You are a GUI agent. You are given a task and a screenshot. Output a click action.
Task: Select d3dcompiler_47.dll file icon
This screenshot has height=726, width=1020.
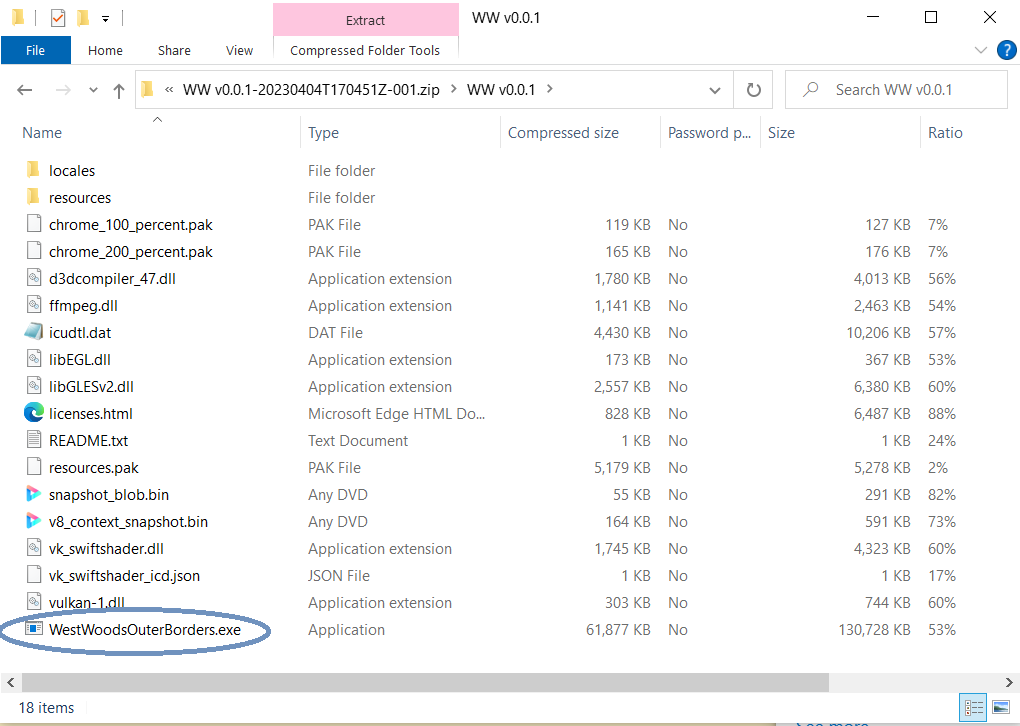(x=34, y=278)
